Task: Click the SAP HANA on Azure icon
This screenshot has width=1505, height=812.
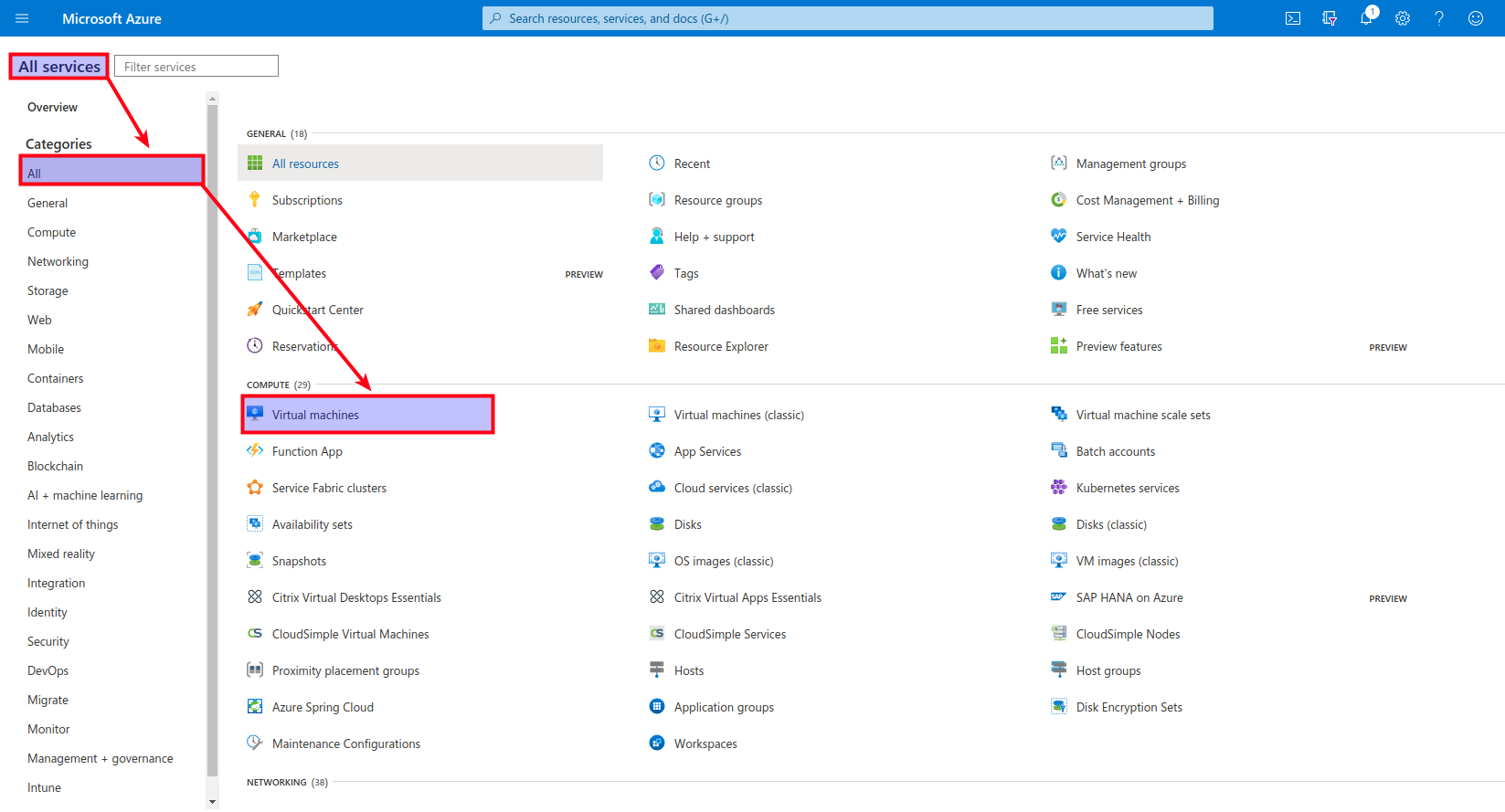Action: coord(1059,596)
